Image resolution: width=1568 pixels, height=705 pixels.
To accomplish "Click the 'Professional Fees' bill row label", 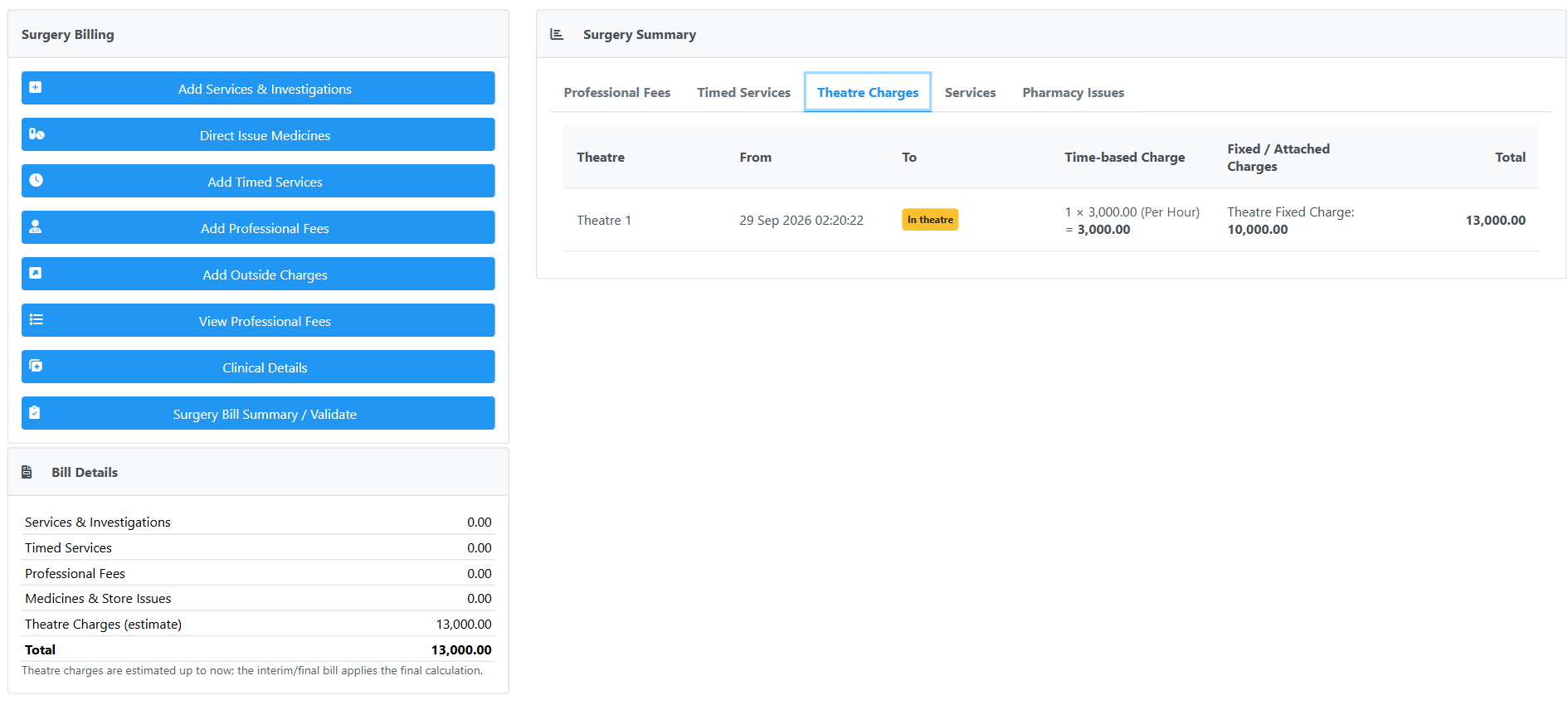I will pos(75,573).
